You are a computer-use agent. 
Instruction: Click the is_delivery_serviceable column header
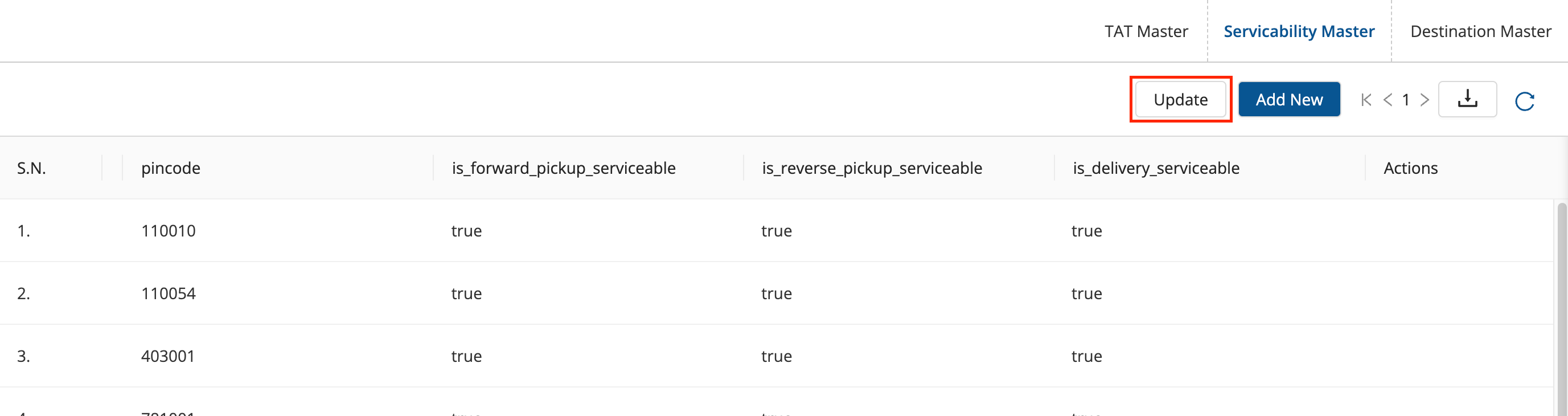coord(1155,168)
